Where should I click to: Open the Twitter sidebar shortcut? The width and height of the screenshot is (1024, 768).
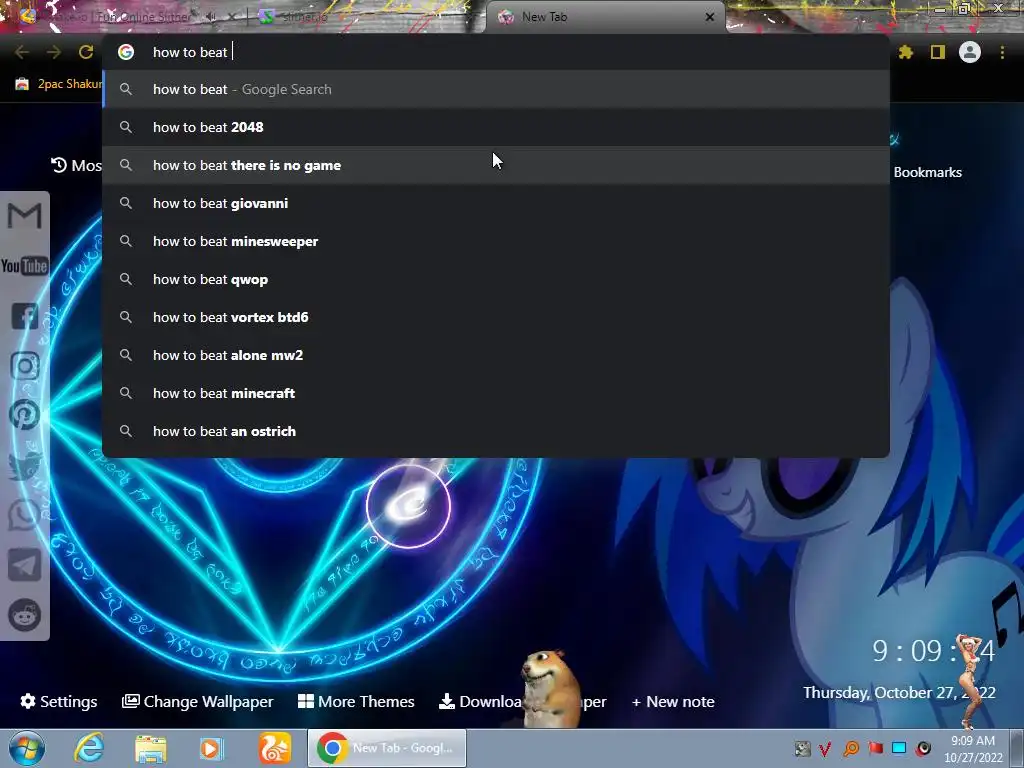25,465
